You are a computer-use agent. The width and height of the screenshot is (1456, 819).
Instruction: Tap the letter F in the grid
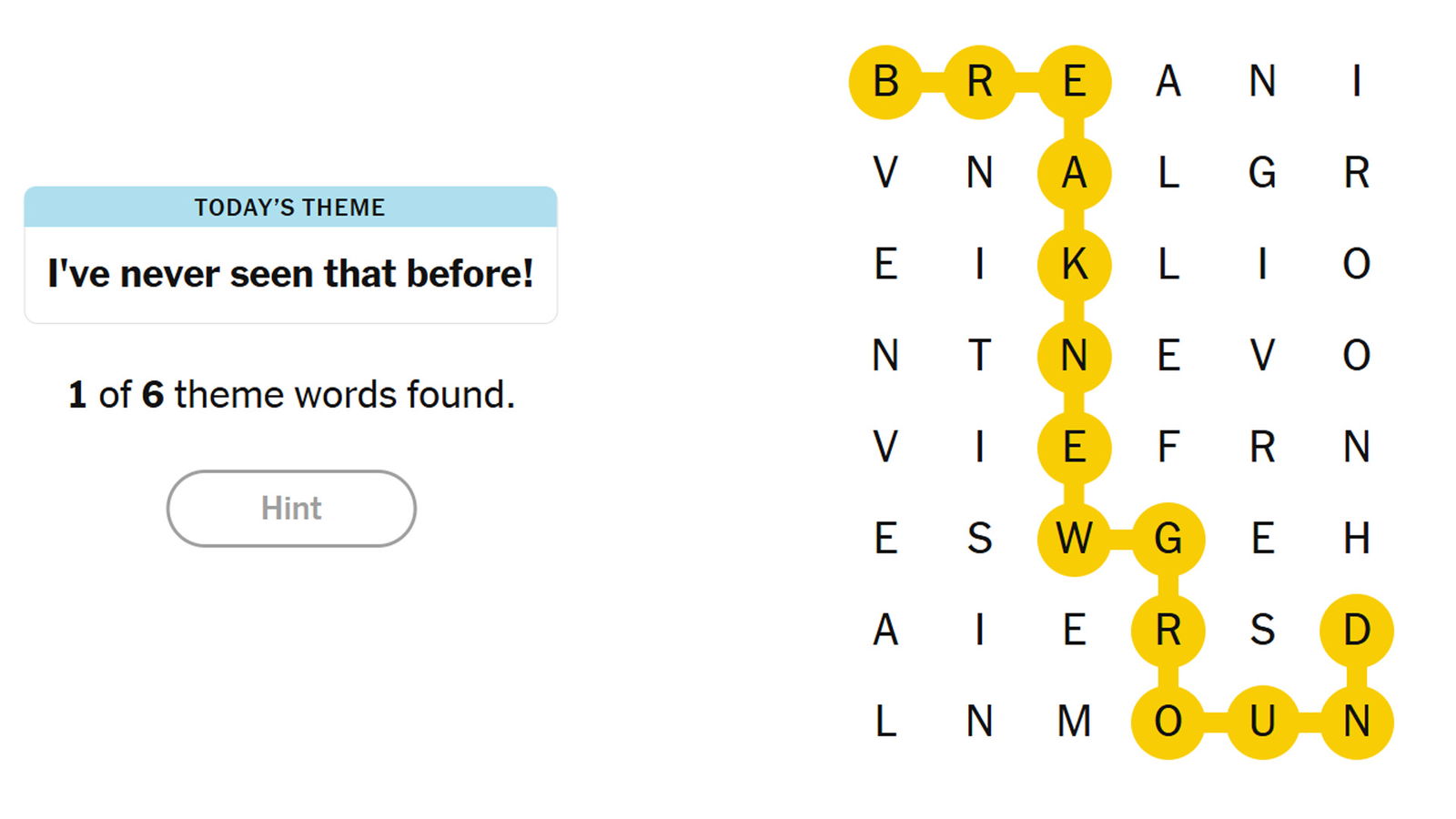click(1168, 448)
